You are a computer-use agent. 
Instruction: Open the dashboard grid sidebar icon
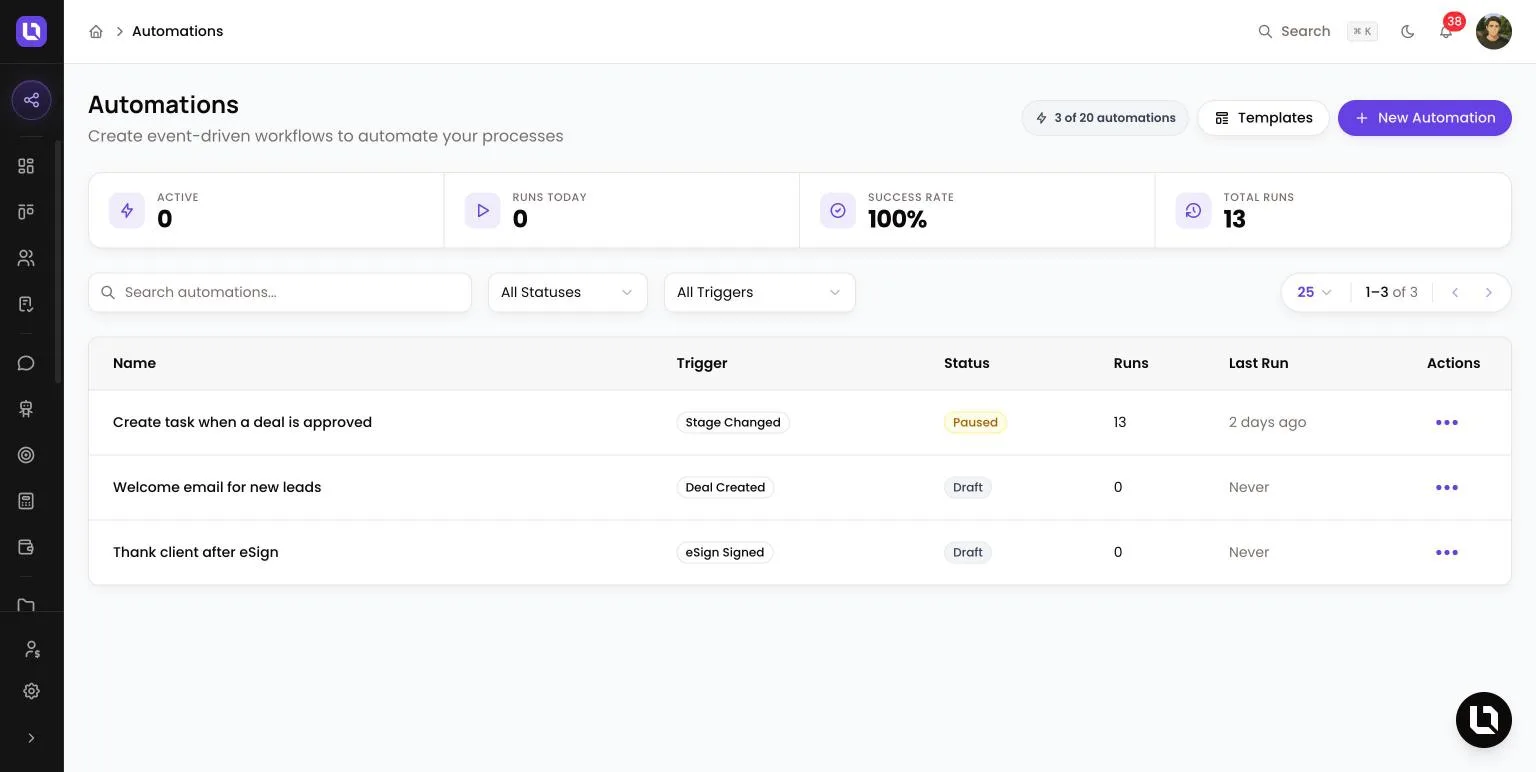pos(26,166)
